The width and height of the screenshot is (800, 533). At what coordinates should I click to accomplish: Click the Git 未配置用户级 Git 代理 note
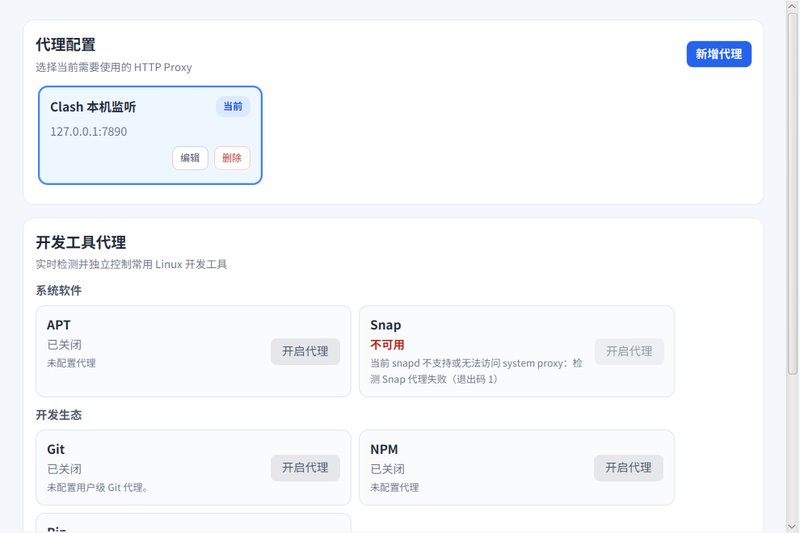click(x=97, y=488)
